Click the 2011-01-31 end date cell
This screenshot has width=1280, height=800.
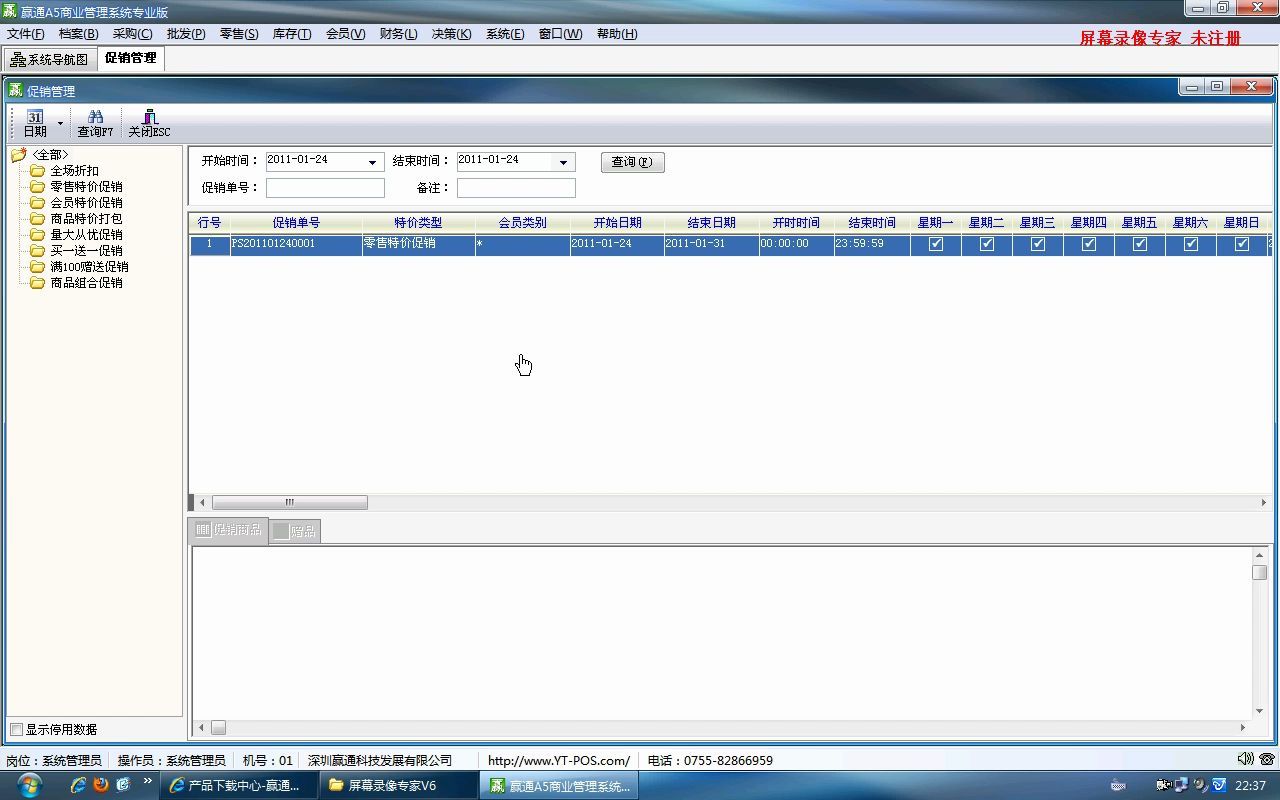pyautogui.click(x=711, y=244)
